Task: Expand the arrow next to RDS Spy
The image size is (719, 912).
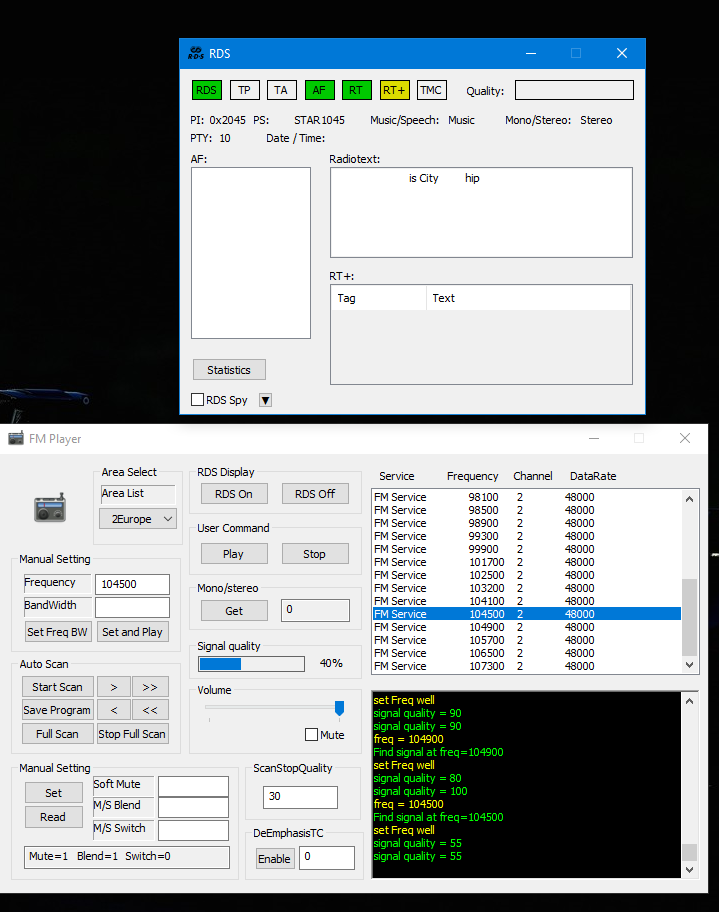Action: pos(265,400)
